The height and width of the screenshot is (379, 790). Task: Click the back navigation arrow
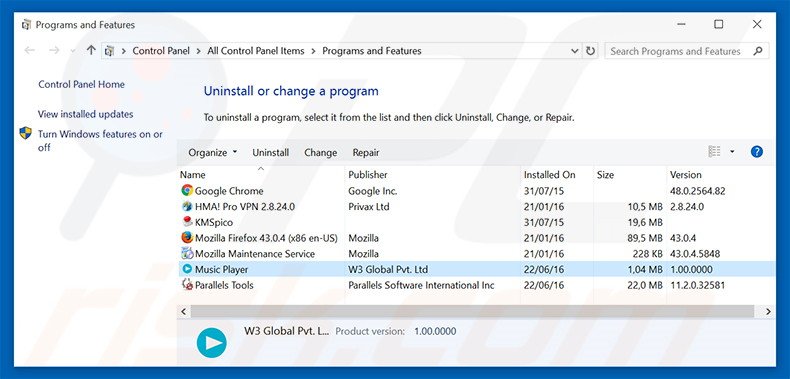(x=30, y=50)
